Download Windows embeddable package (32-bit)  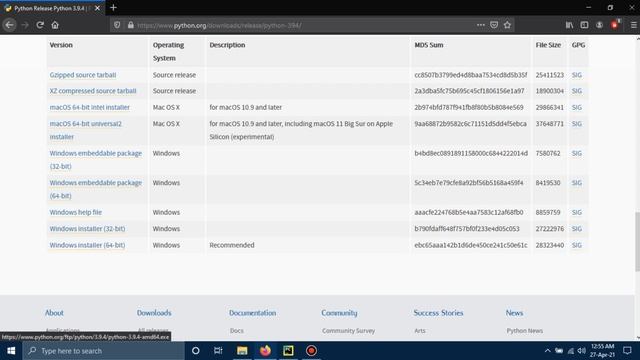pos(96,160)
